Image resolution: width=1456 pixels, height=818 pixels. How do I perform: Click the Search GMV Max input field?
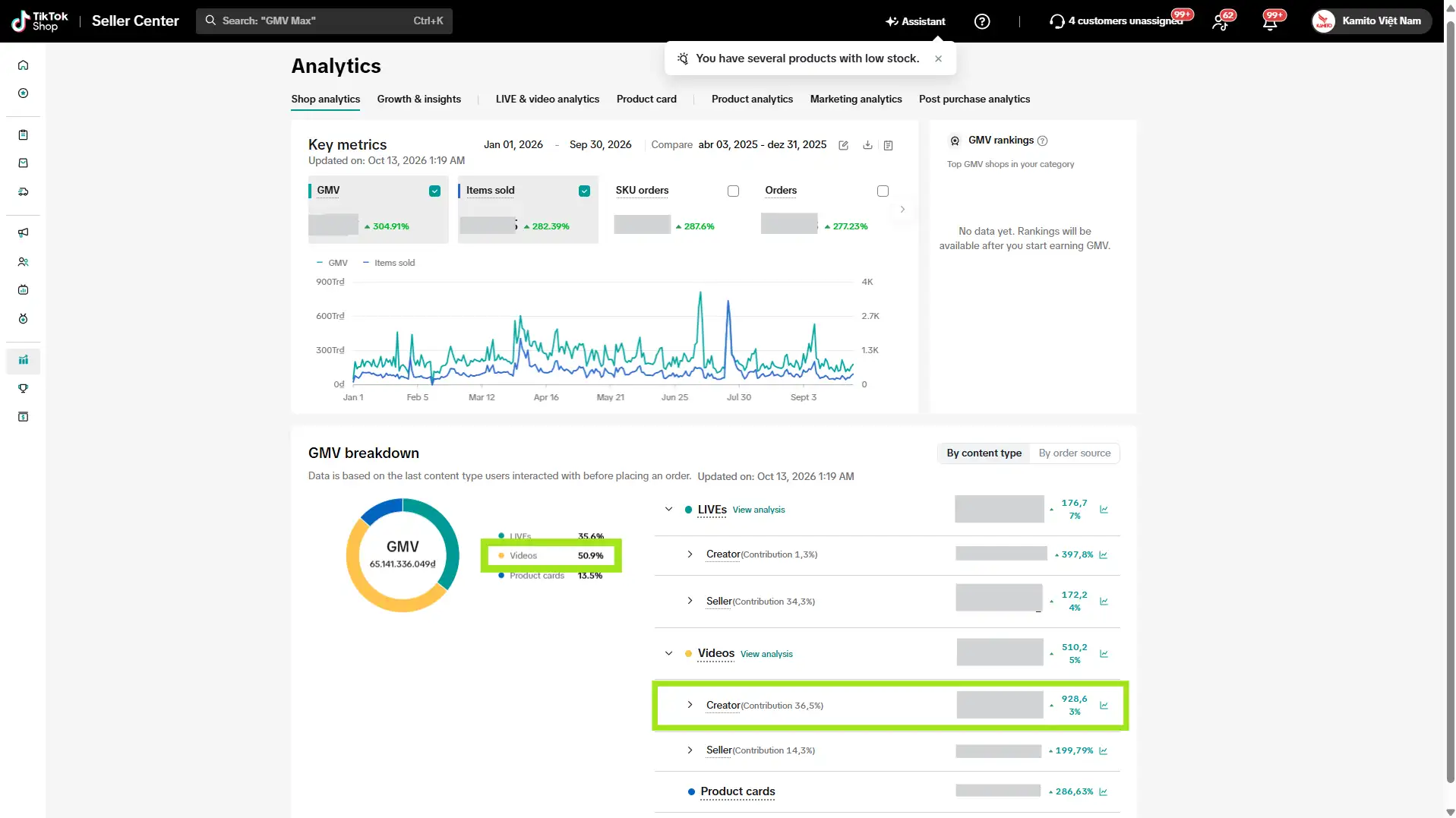[324, 21]
